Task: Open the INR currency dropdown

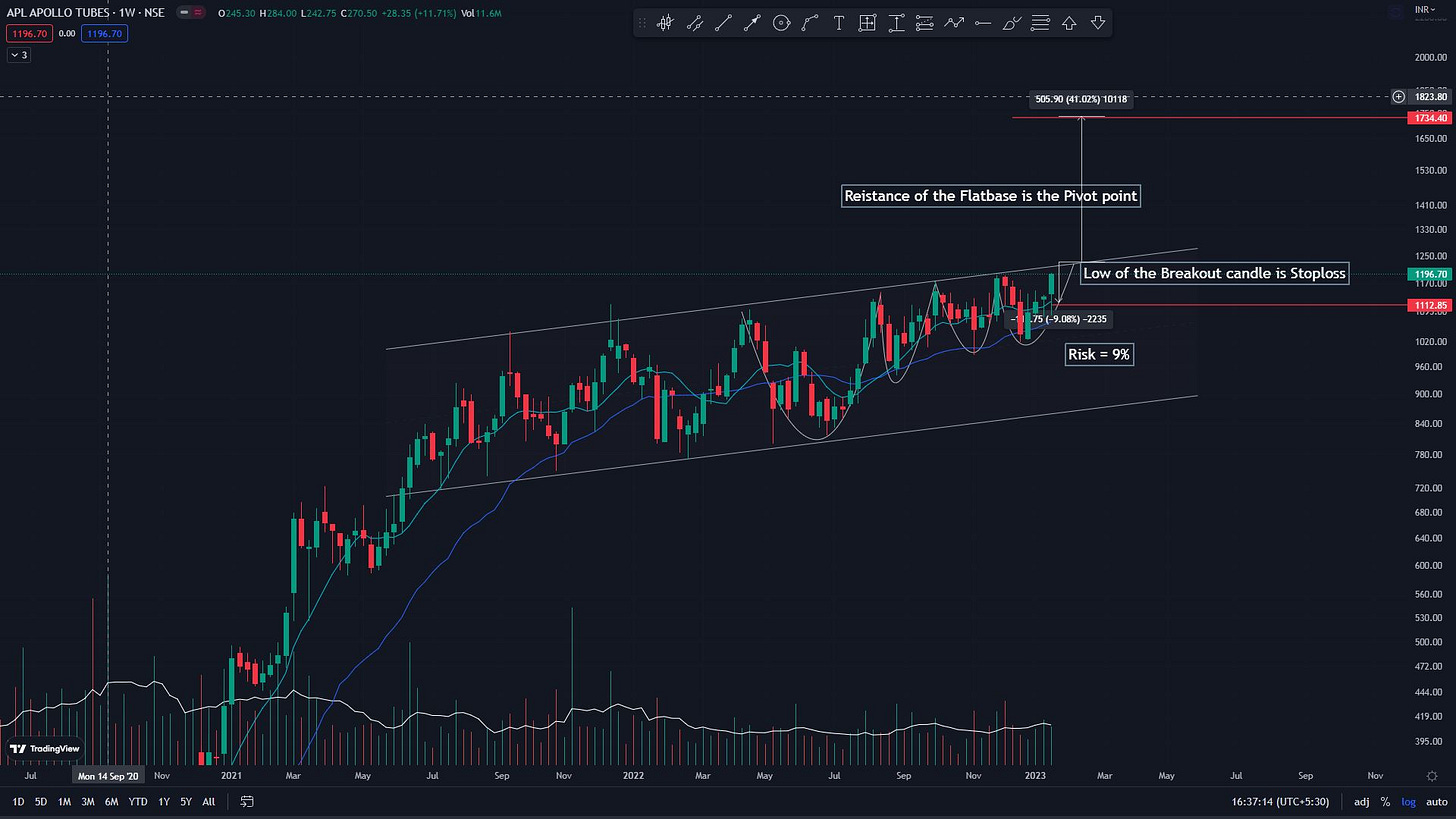Action: tap(1425, 10)
